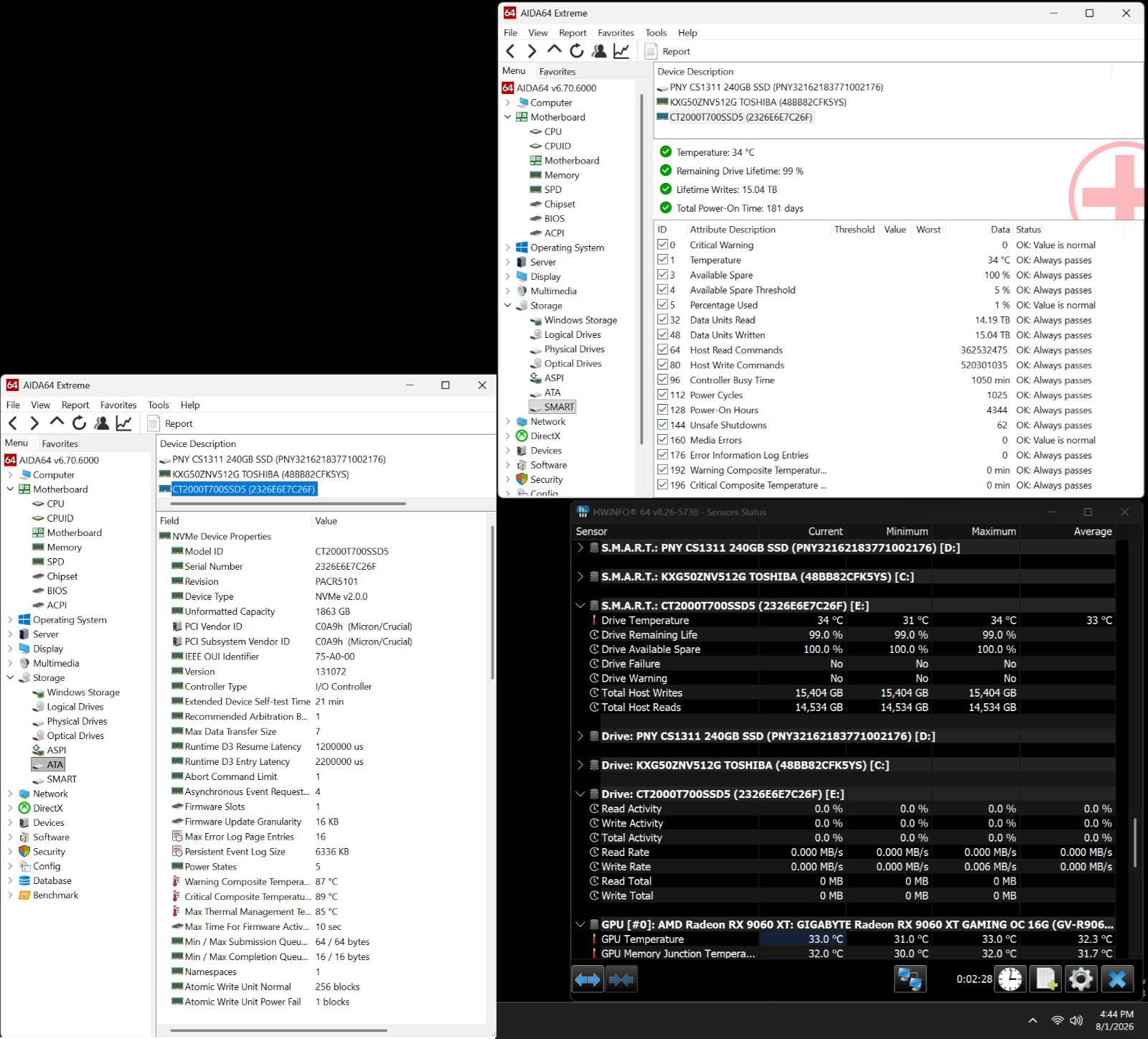
Task: Click Wi-Fi icon in system tray
Action: (1057, 1020)
